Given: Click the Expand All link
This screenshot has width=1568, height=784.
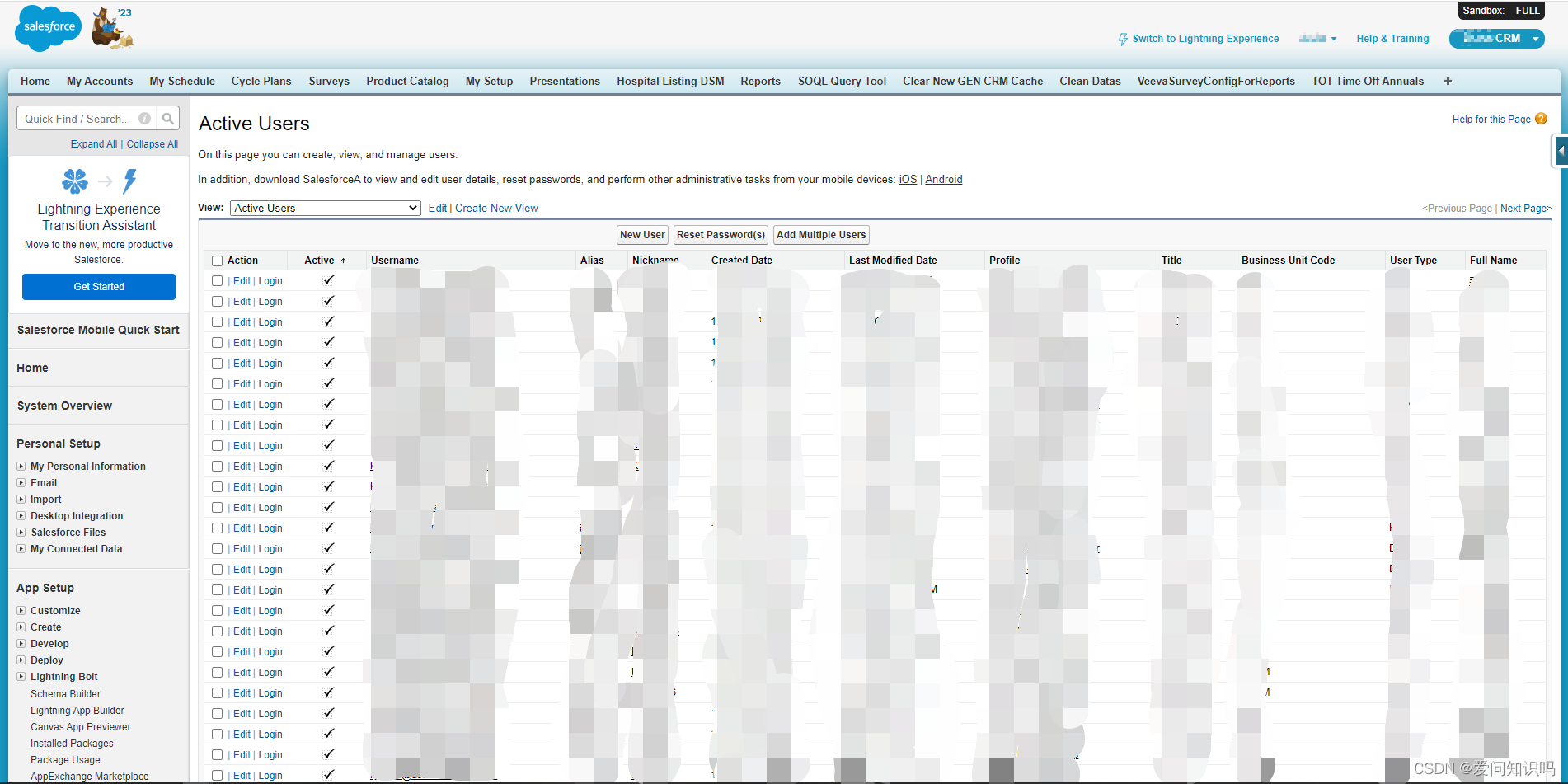Looking at the screenshot, I should pyautogui.click(x=94, y=144).
